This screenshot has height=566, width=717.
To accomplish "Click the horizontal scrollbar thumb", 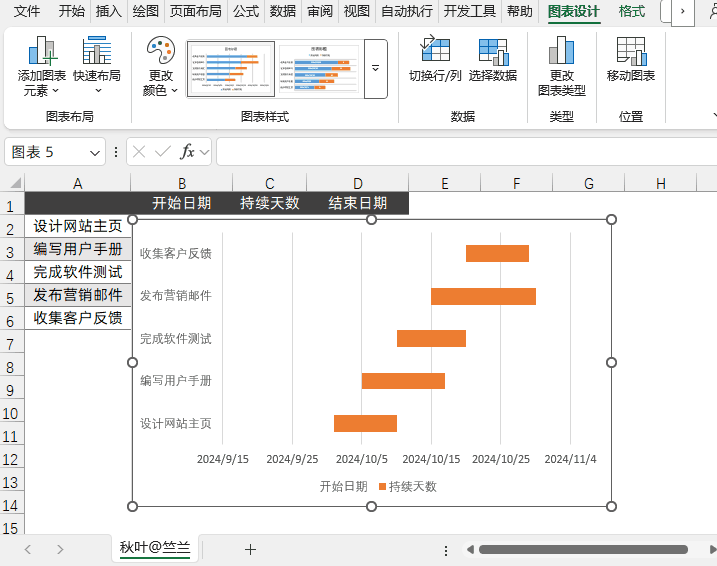I will [583, 550].
